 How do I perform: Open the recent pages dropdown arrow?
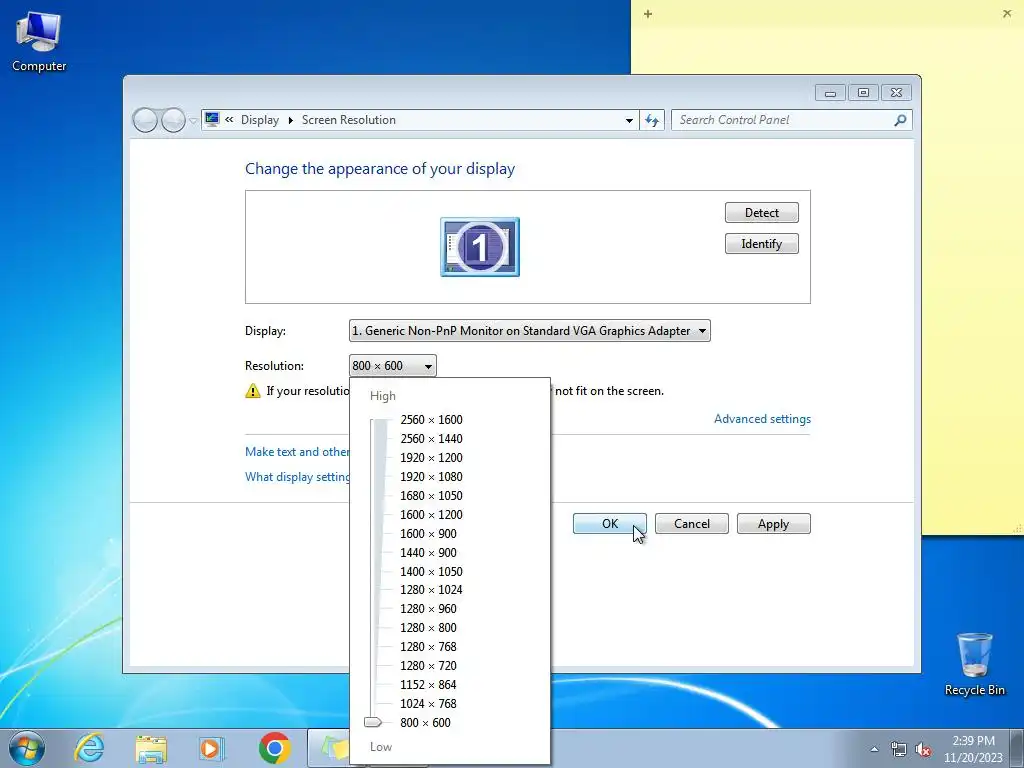(x=193, y=121)
